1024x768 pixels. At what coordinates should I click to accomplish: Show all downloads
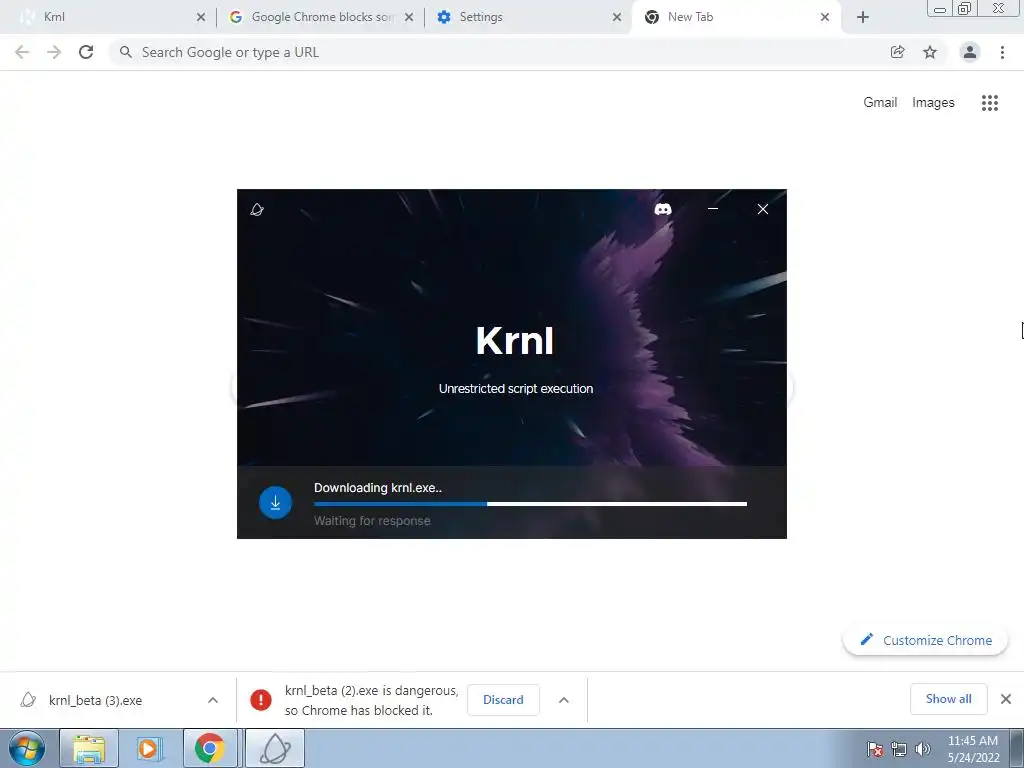[948, 699]
